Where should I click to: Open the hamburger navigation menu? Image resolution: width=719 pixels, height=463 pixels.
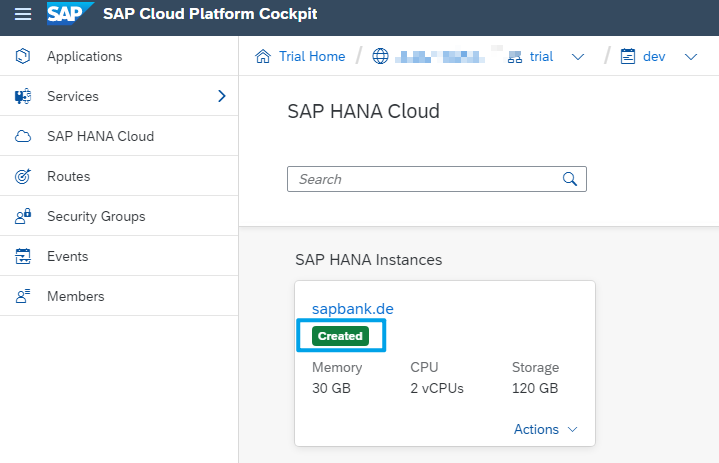(x=23, y=14)
